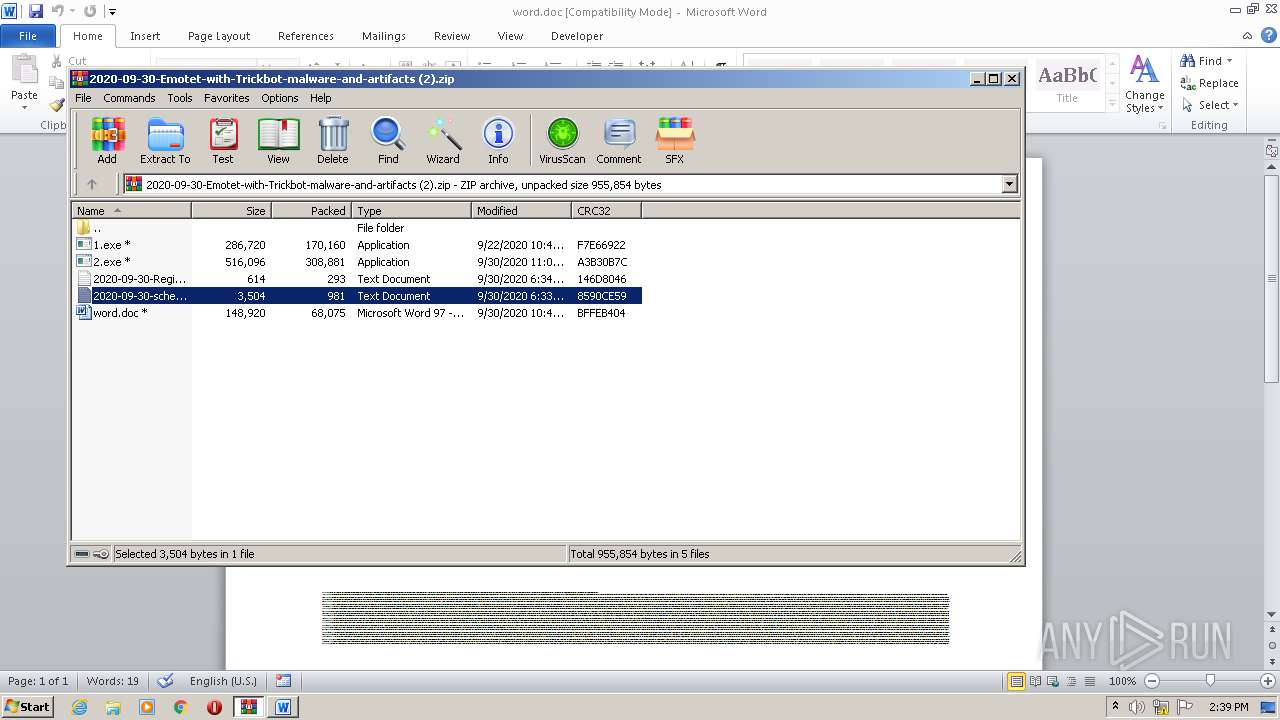Go up one folder level arrow
The width and height of the screenshot is (1280, 720).
coord(92,184)
